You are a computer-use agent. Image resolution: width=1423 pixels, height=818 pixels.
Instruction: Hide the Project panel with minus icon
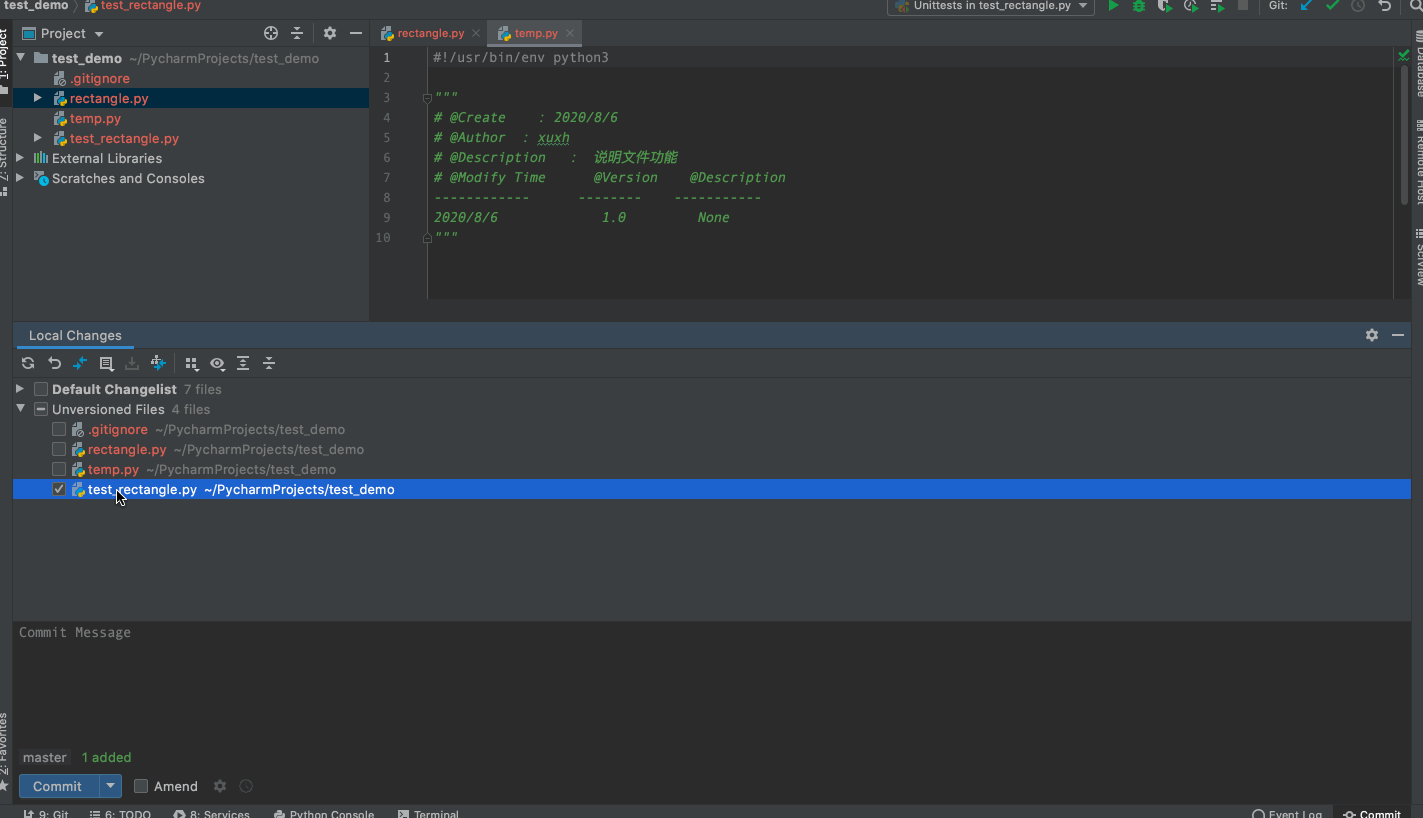[x=356, y=33]
